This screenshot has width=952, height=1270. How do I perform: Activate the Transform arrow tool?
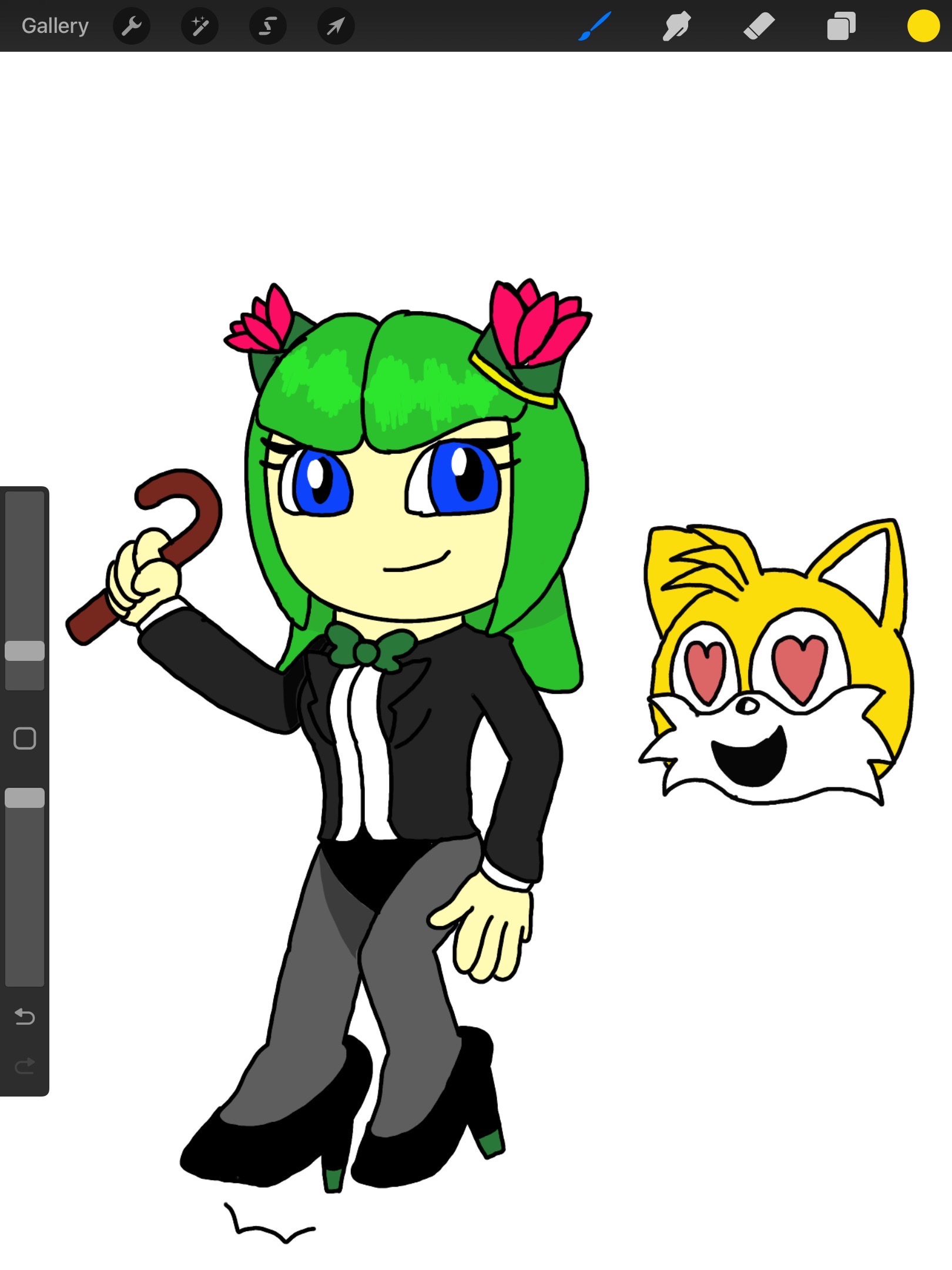click(x=336, y=26)
